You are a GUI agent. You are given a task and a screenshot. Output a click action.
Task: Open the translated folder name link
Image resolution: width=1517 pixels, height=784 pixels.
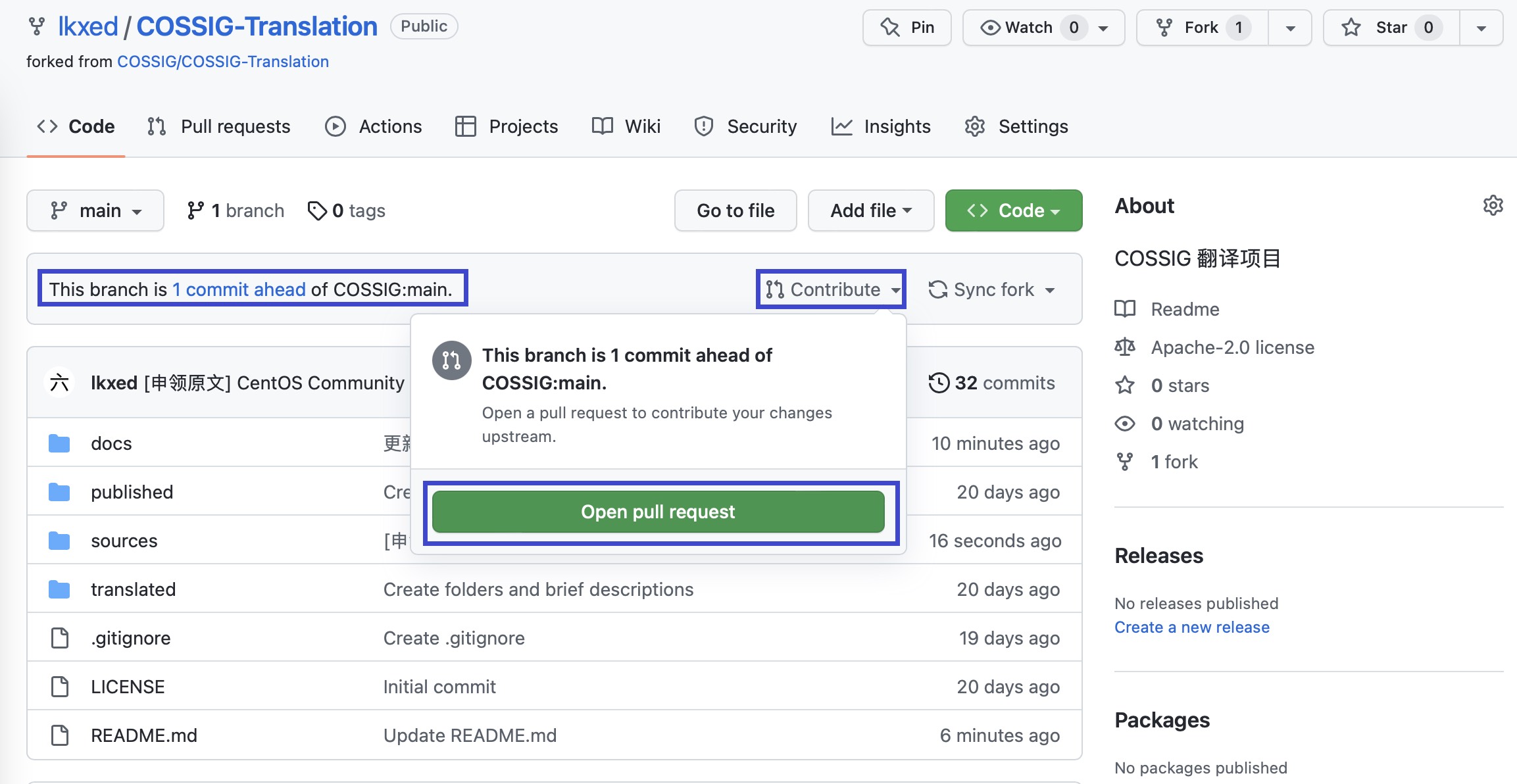pos(134,589)
